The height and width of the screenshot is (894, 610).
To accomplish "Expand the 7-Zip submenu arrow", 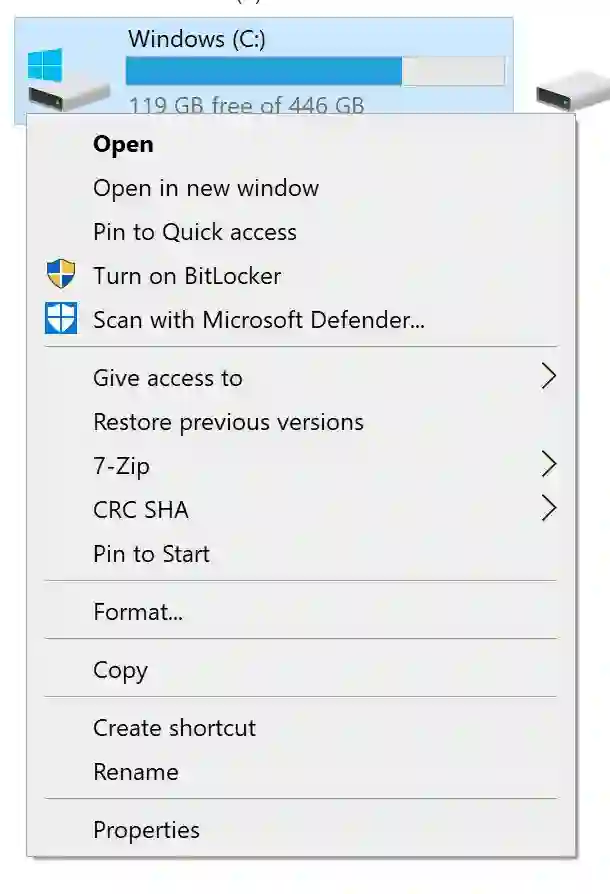I will pos(547,465).
